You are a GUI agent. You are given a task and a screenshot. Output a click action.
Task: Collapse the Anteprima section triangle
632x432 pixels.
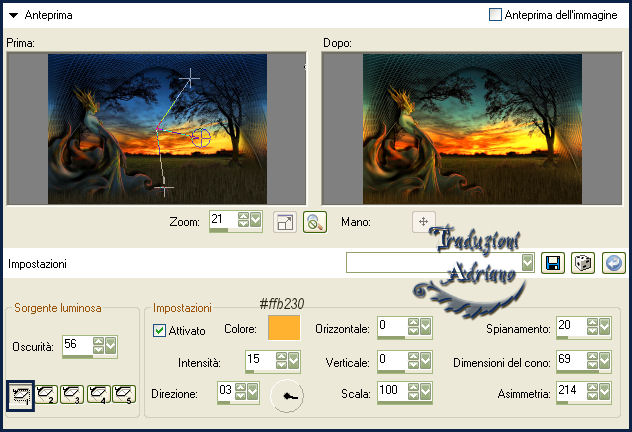[13, 16]
